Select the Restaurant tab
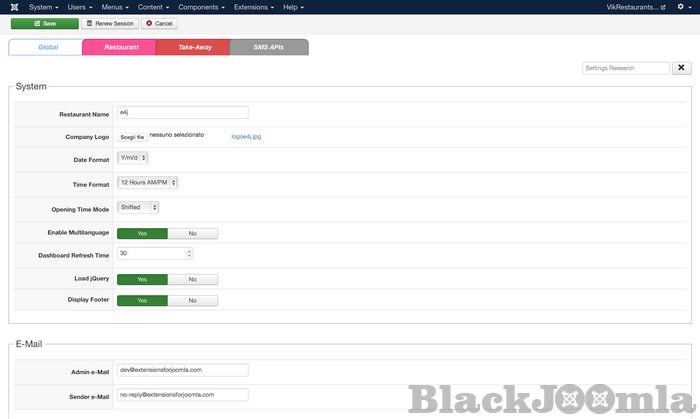700x419 pixels. click(118, 47)
